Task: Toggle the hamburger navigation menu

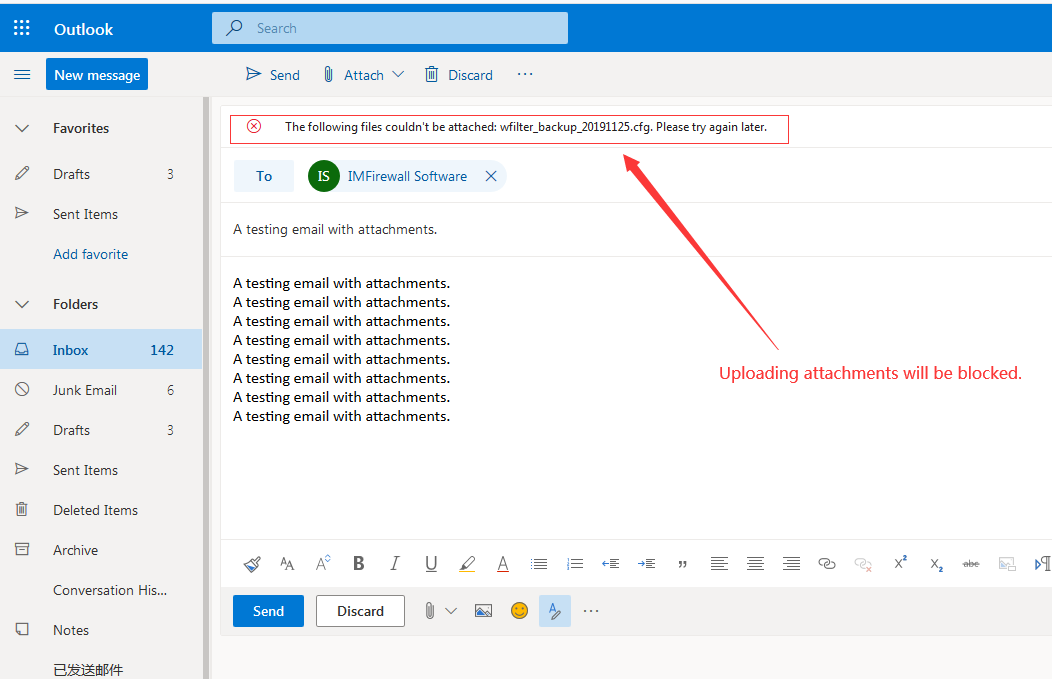Action: click(22, 74)
